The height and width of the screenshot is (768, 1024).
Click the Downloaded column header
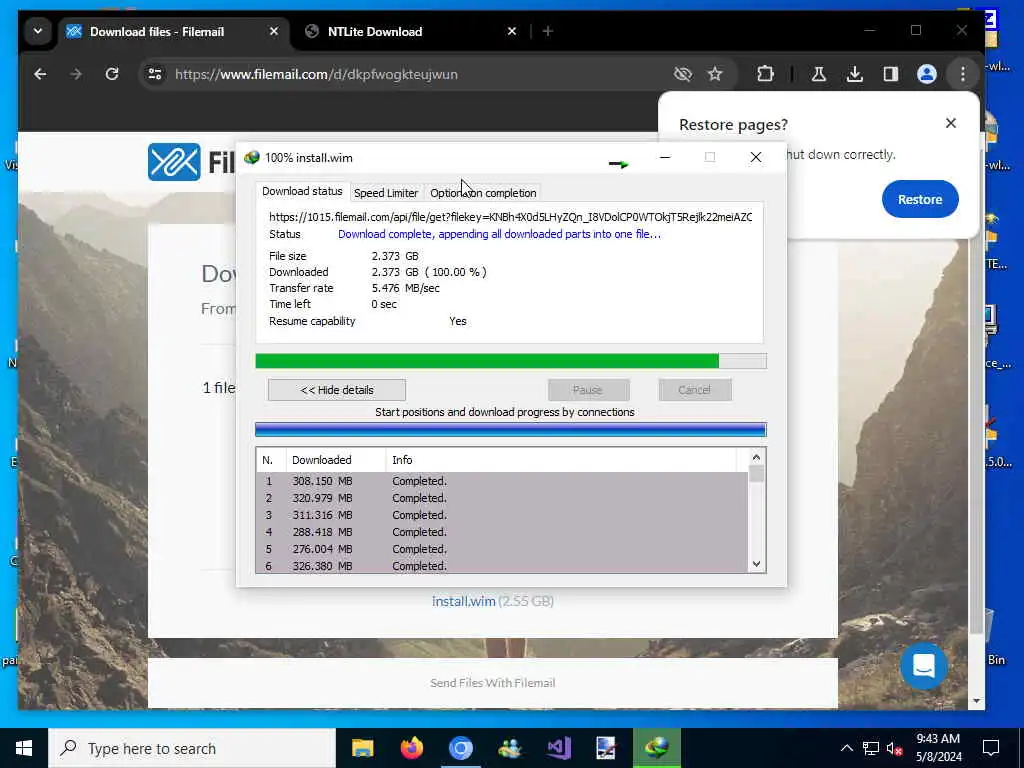336,460
